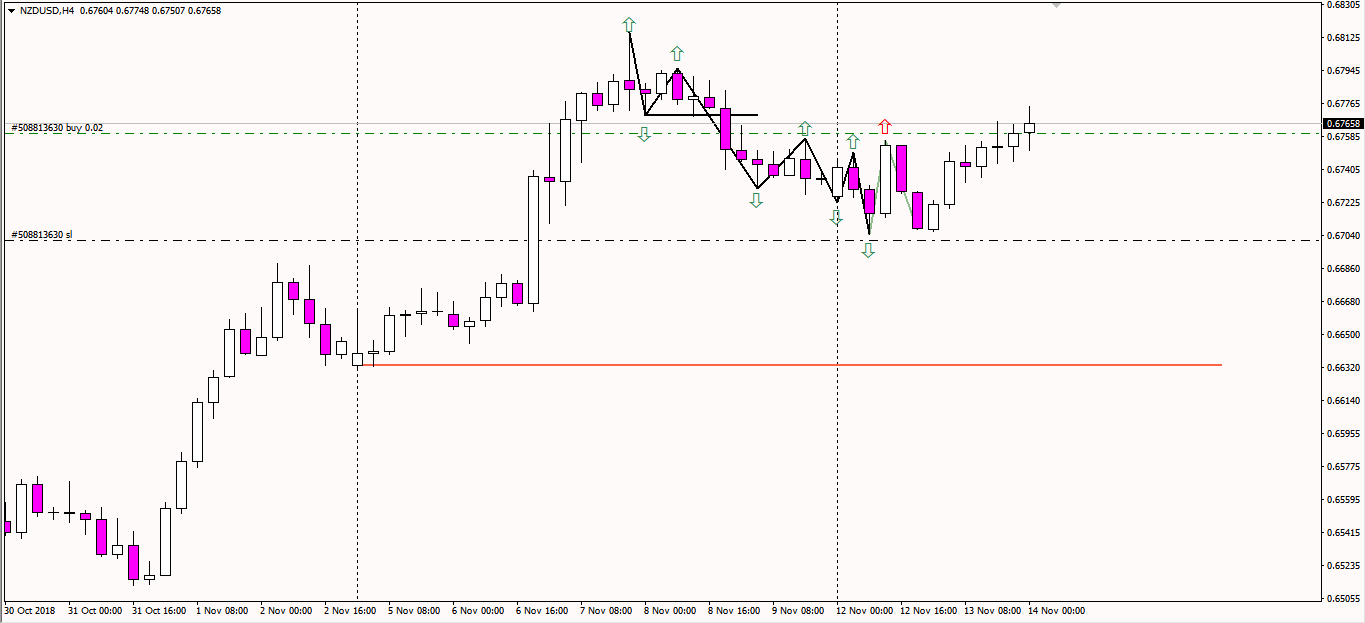Image resolution: width=1365 pixels, height=623 pixels.
Task: Click the '12 Nov 00:00' time axis label
Action: [x=864, y=611]
